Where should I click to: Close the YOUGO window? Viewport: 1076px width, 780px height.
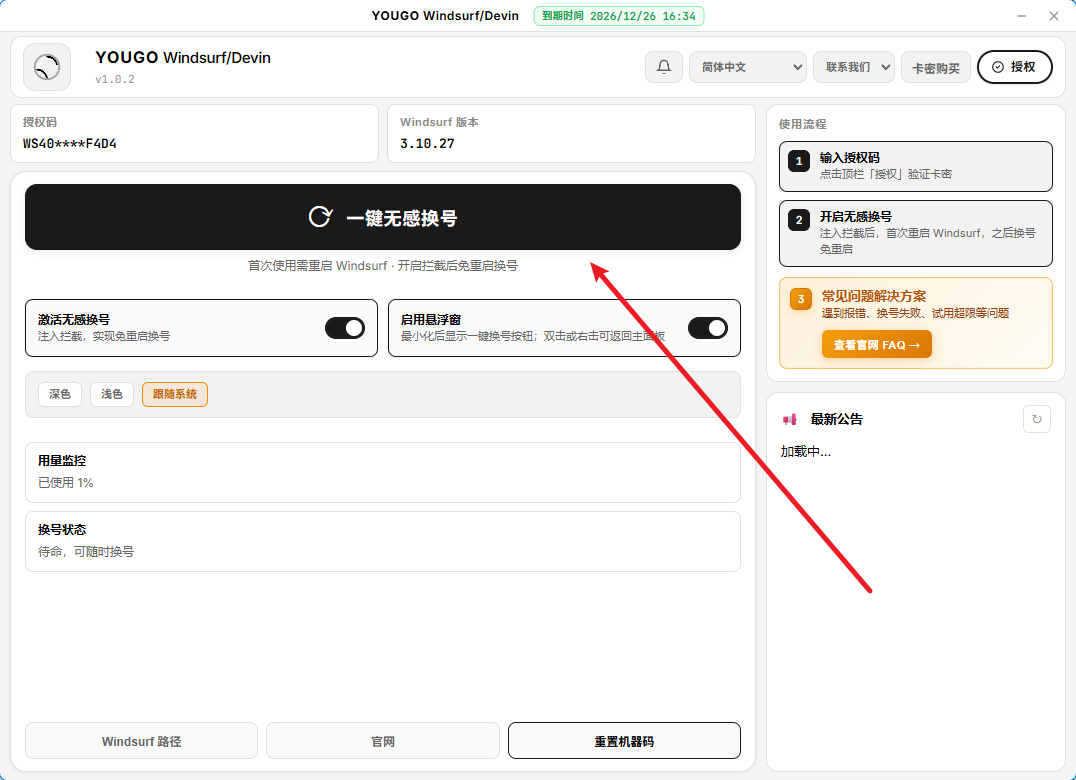point(1054,16)
